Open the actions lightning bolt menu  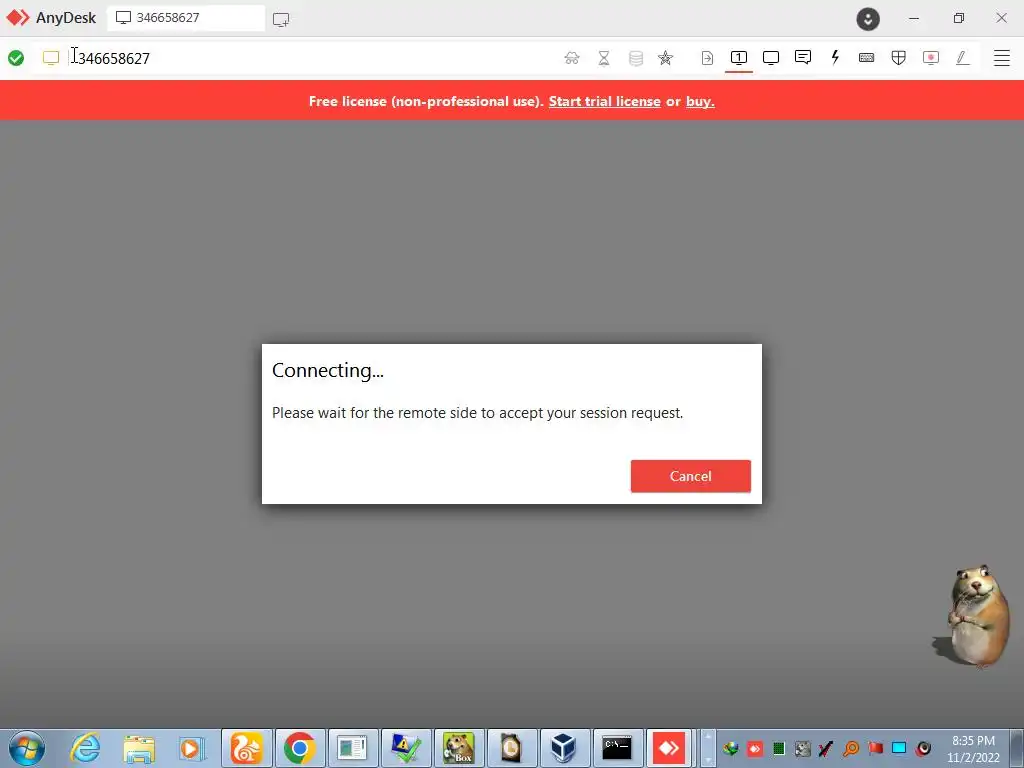pyautogui.click(x=835, y=57)
